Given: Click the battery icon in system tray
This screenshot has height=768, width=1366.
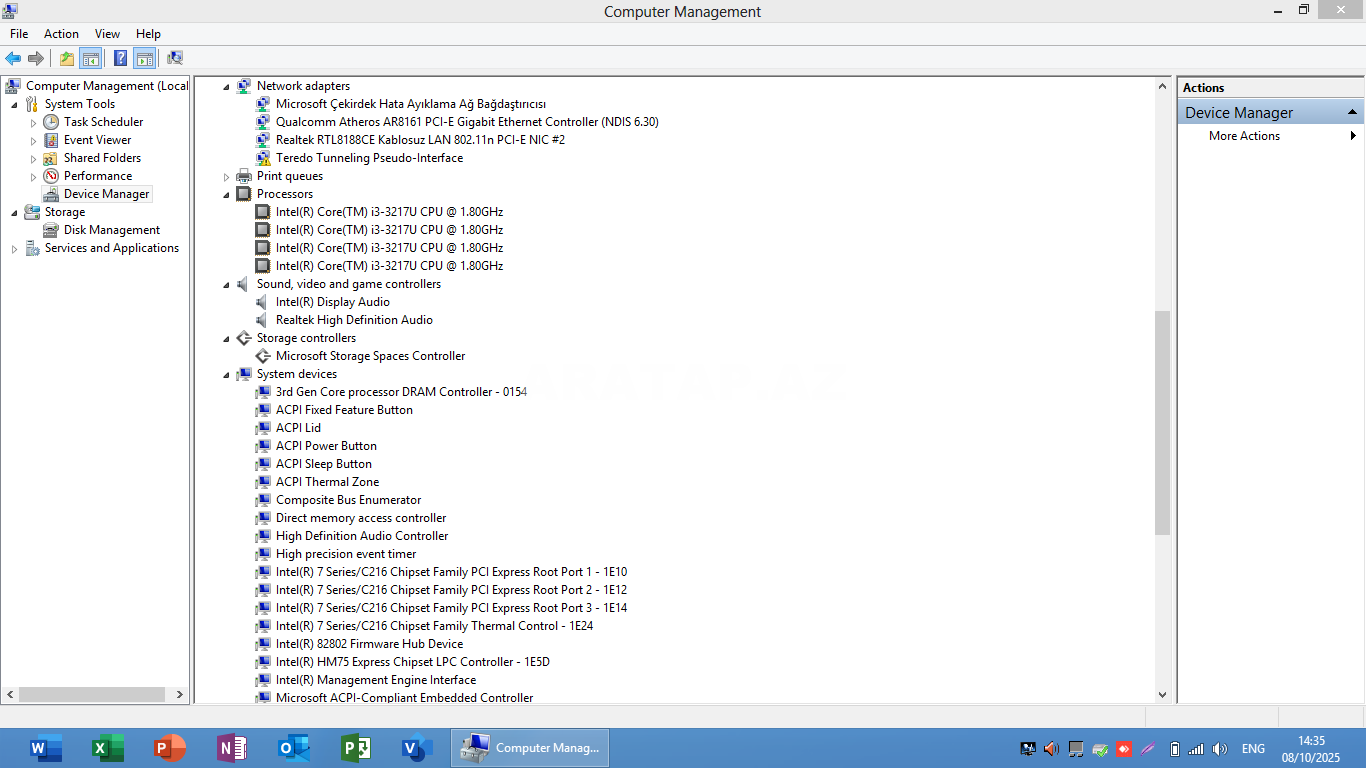Looking at the screenshot, I should click(x=1174, y=748).
